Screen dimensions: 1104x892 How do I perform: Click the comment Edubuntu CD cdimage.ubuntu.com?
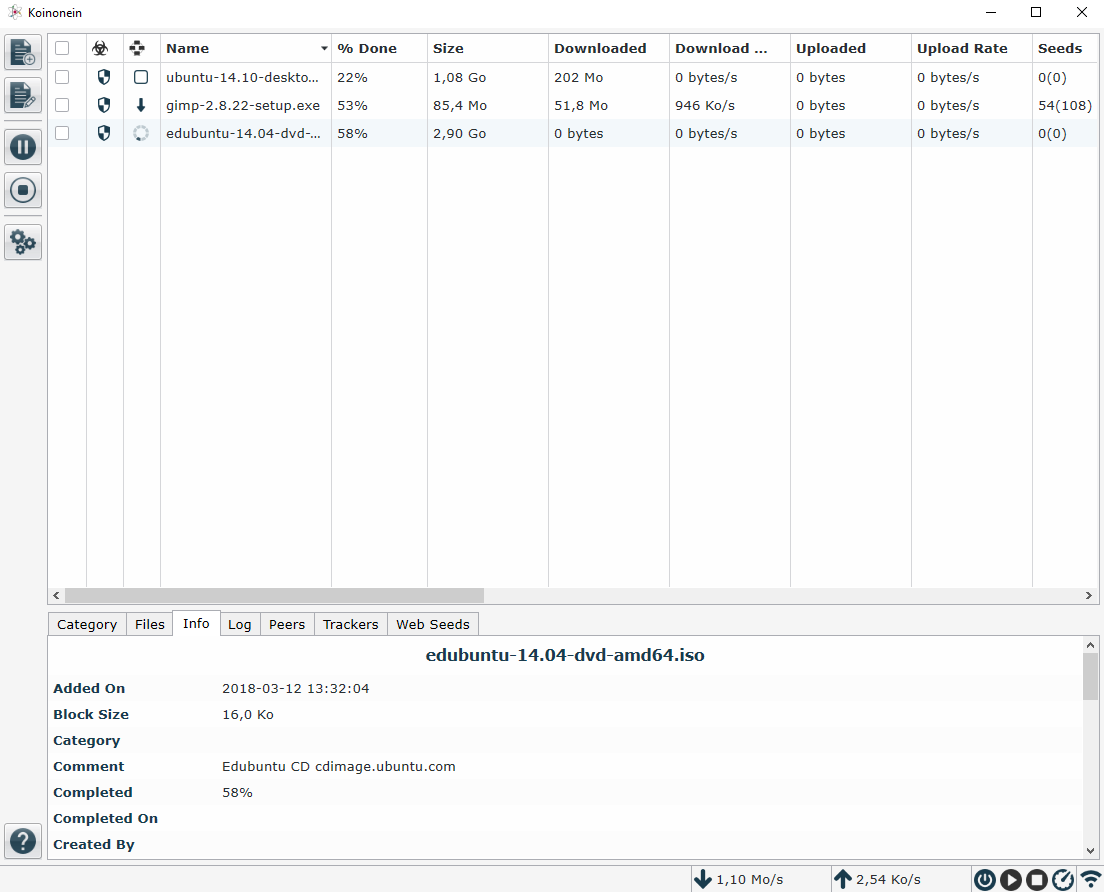coord(339,767)
